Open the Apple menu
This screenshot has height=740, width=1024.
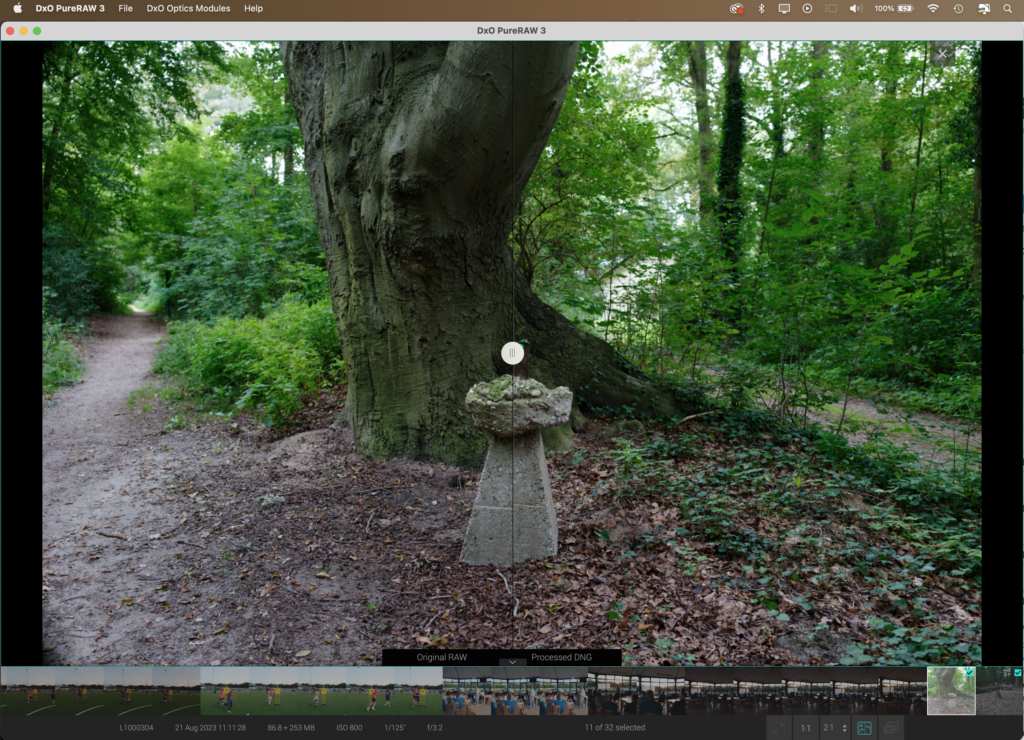(18, 8)
